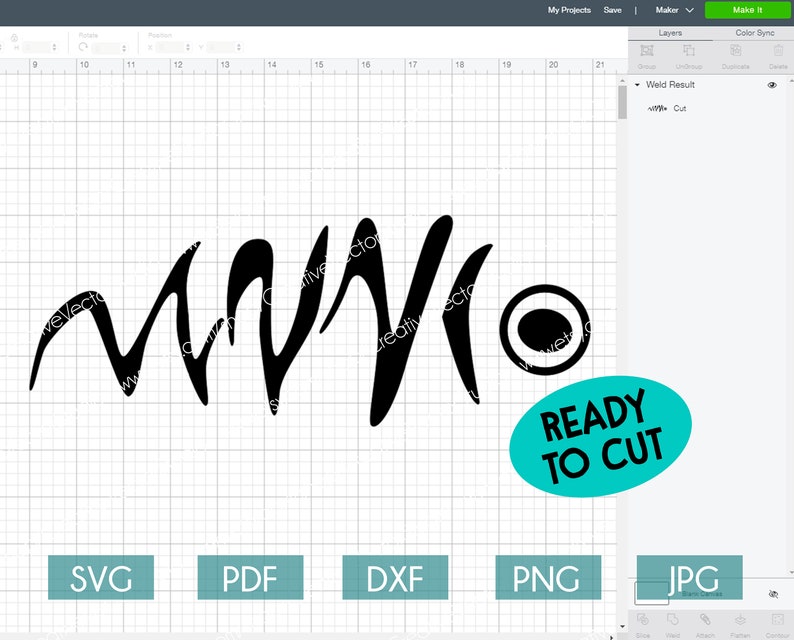Switch to the Color Sync tab

coord(755,33)
